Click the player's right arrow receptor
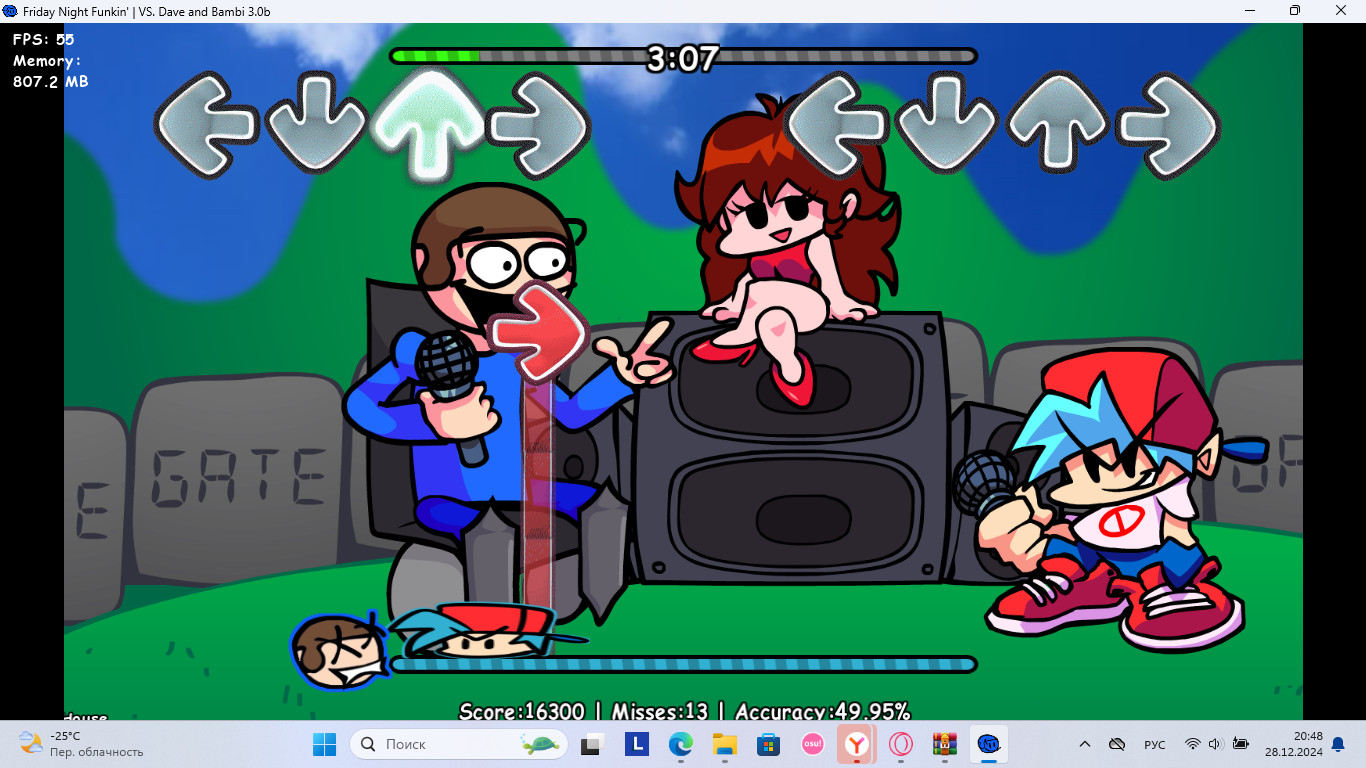This screenshot has height=768, width=1366. point(1168,126)
